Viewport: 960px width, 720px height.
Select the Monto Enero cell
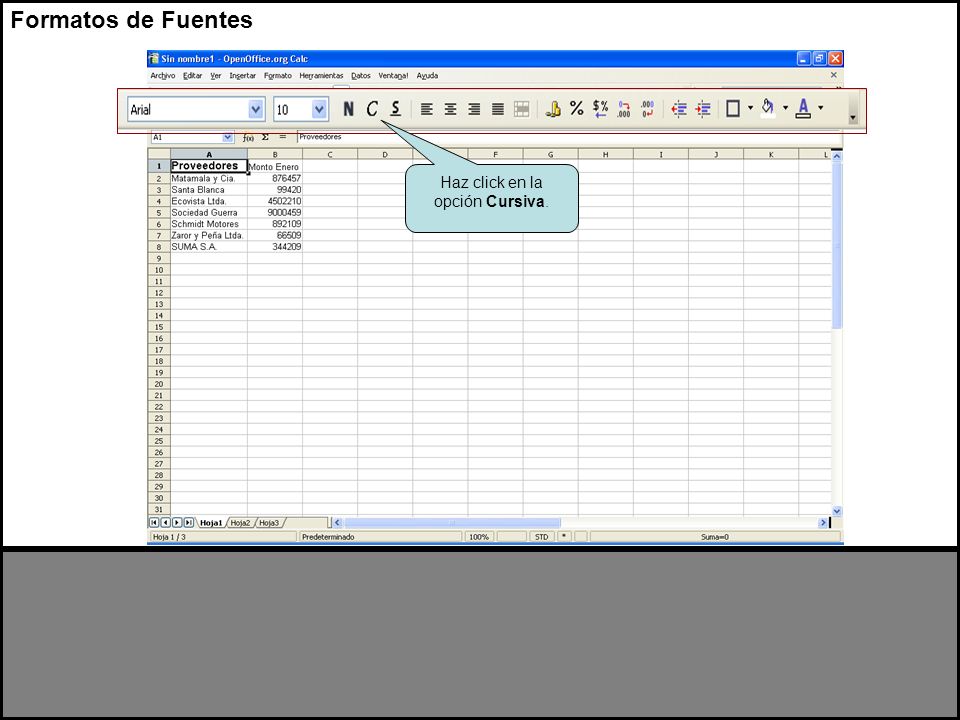coord(275,167)
